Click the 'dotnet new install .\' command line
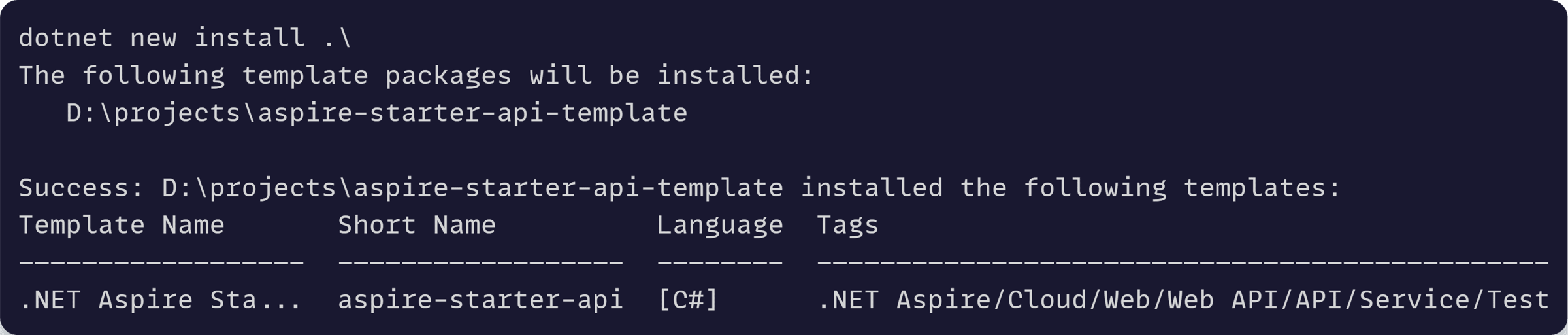The height and width of the screenshot is (335, 1568). [x=185, y=38]
